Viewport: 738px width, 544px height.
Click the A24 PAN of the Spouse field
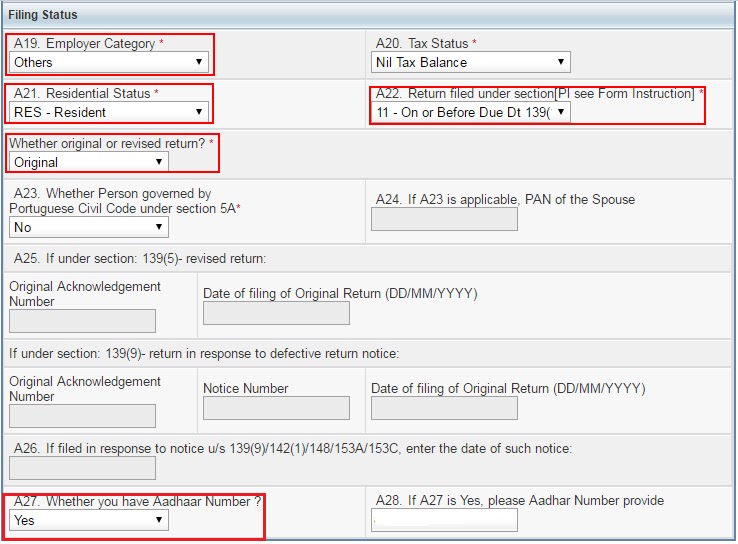click(x=444, y=219)
